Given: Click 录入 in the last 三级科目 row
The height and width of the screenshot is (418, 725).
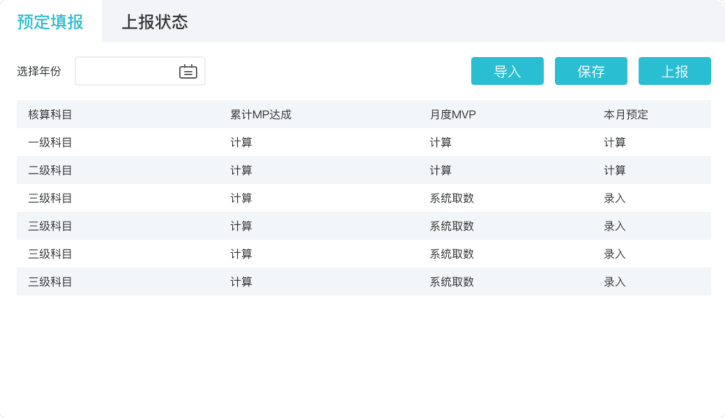Looking at the screenshot, I should [x=615, y=282].
